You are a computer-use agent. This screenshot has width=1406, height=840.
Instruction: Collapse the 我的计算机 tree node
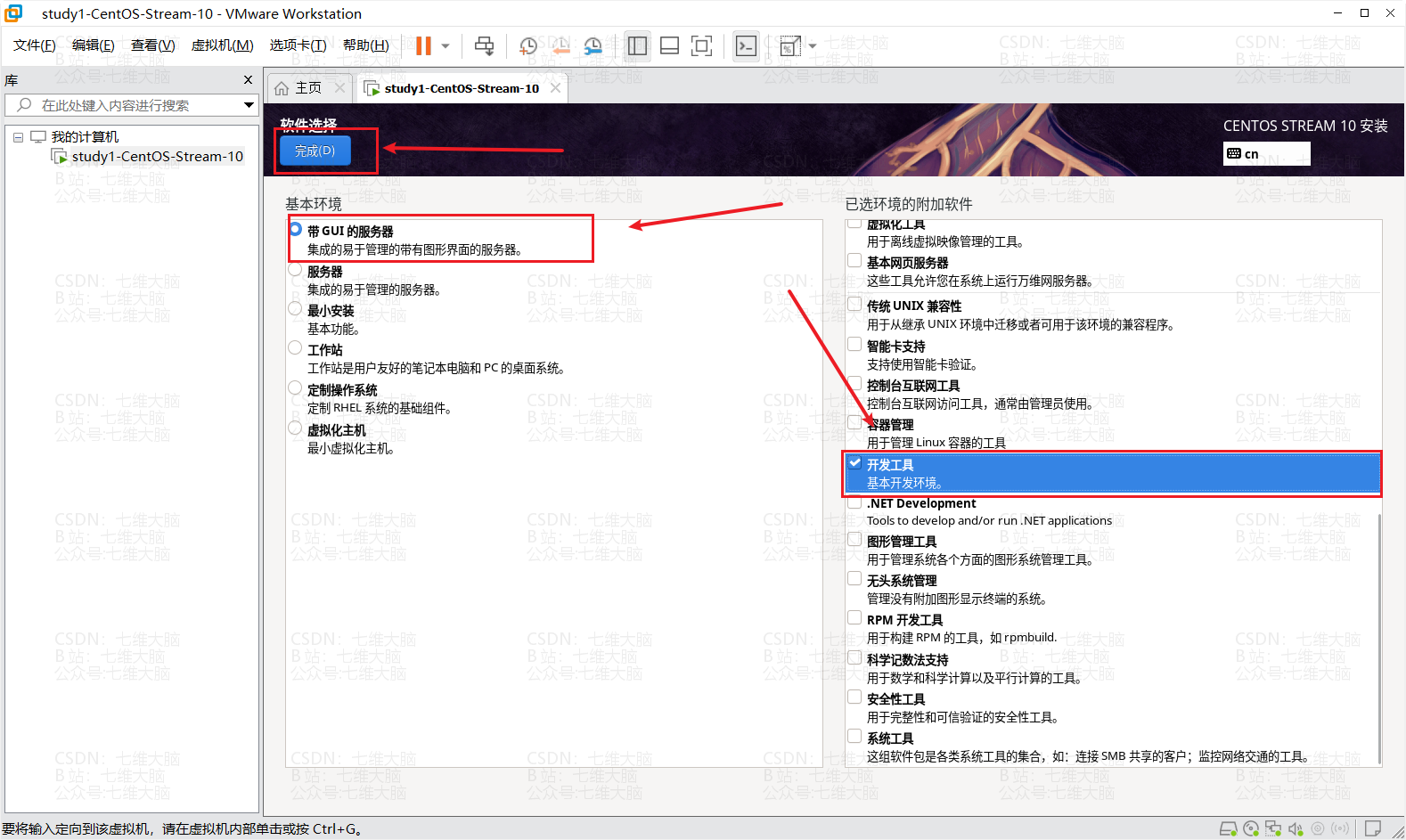[x=18, y=137]
